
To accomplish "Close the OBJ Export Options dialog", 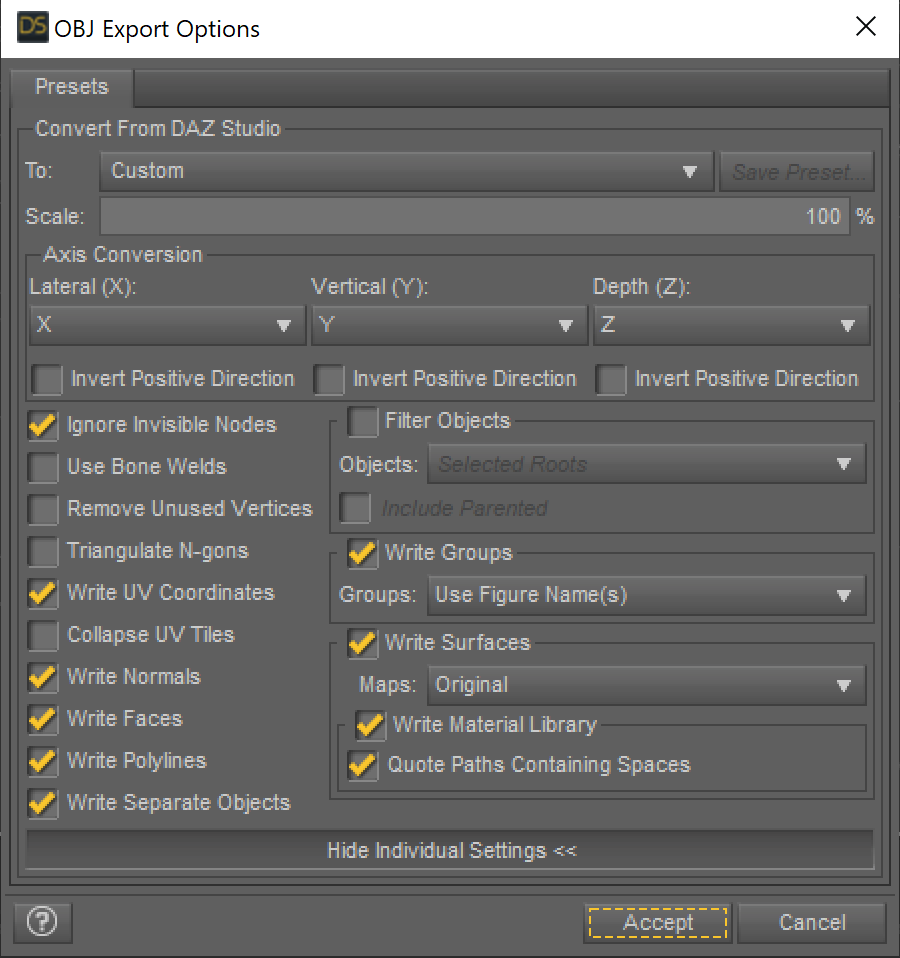I will pyautogui.click(x=866, y=27).
